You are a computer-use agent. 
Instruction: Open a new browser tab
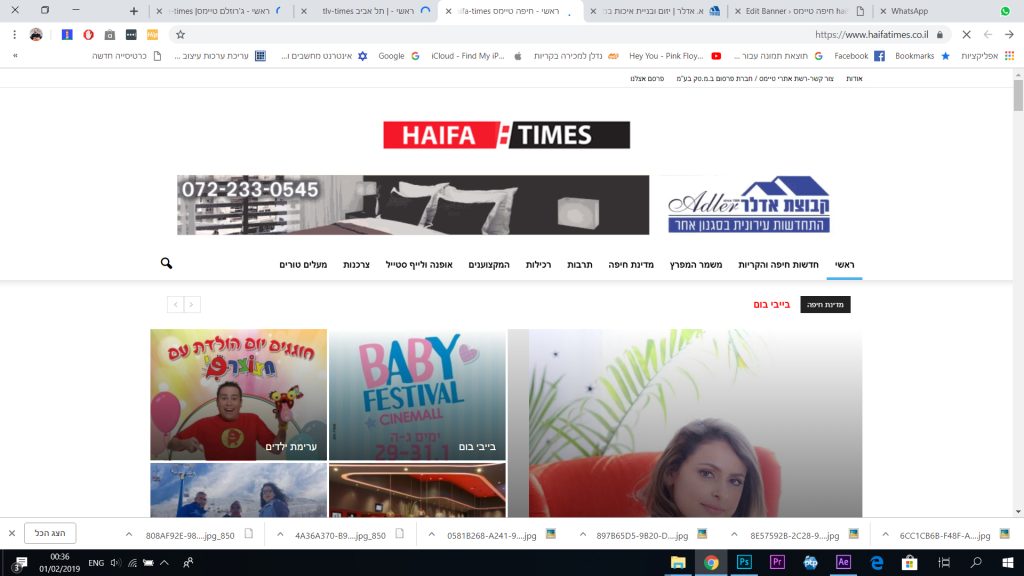[x=134, y=11]
